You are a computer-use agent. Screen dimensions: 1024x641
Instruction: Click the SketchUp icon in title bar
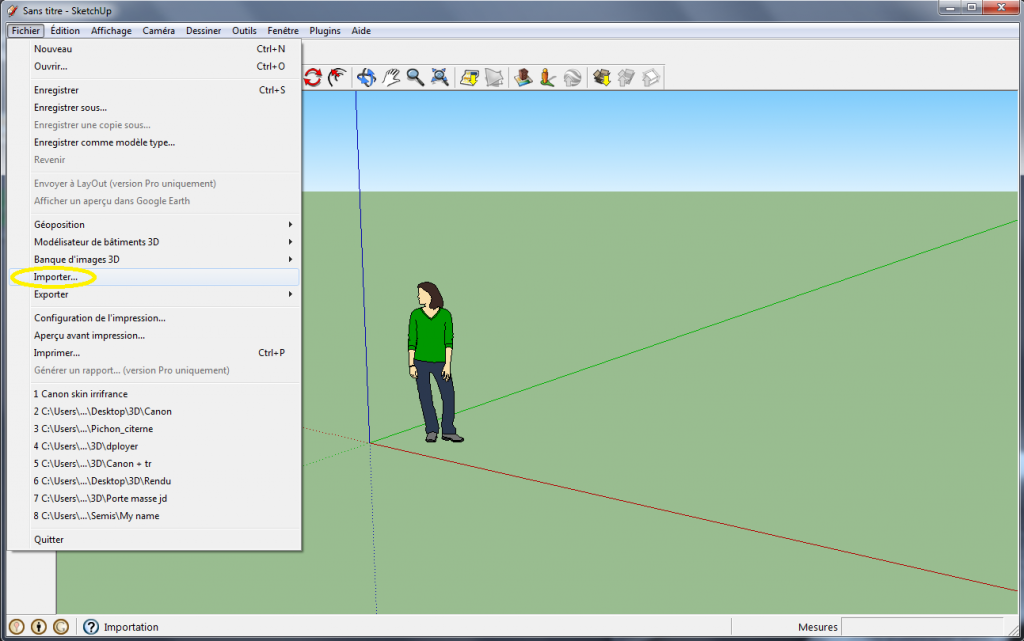(x=12, y=10)
